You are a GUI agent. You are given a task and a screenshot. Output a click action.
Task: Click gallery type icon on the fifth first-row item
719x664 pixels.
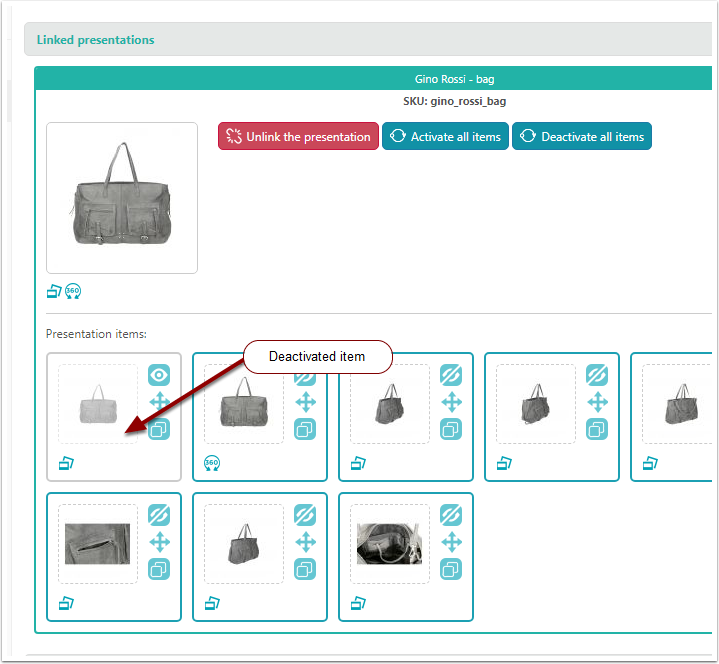(x=650, y=463)
